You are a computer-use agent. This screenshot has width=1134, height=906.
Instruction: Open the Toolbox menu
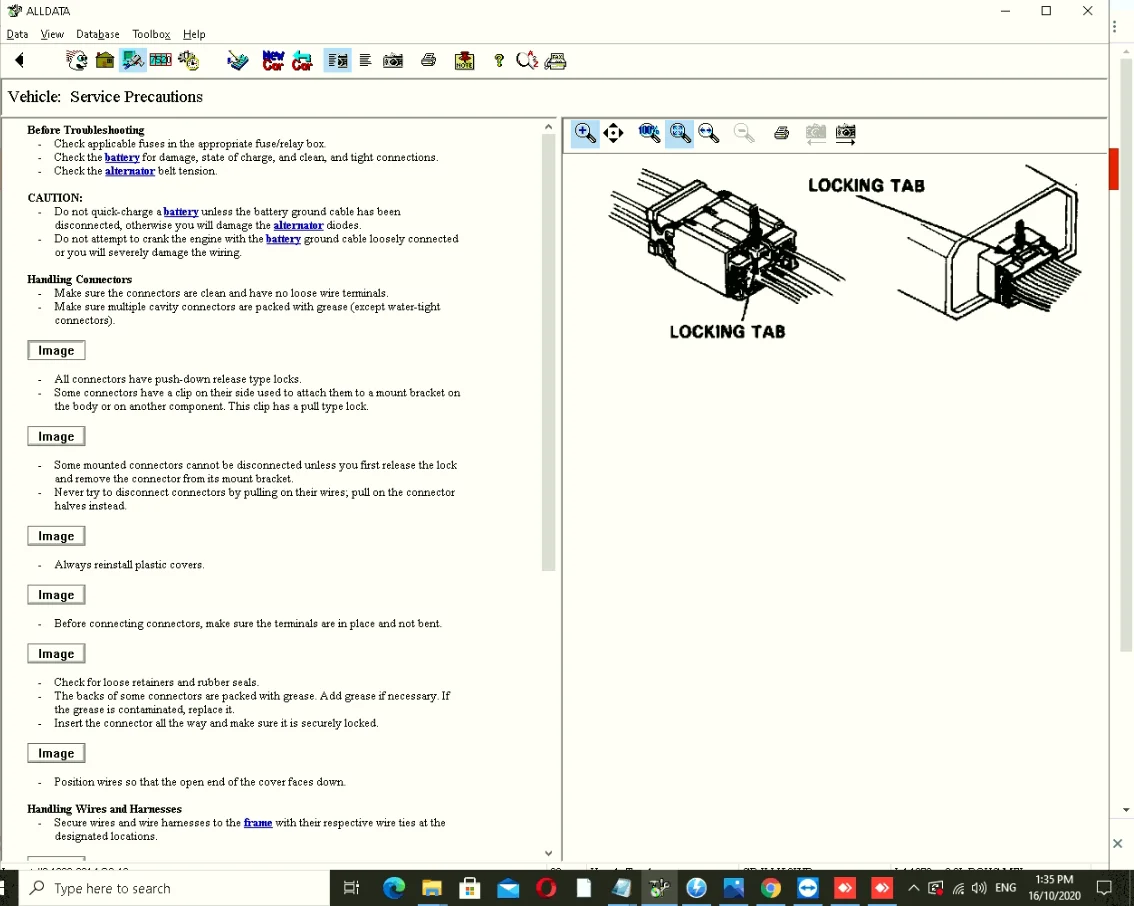[x=152, y=34]
